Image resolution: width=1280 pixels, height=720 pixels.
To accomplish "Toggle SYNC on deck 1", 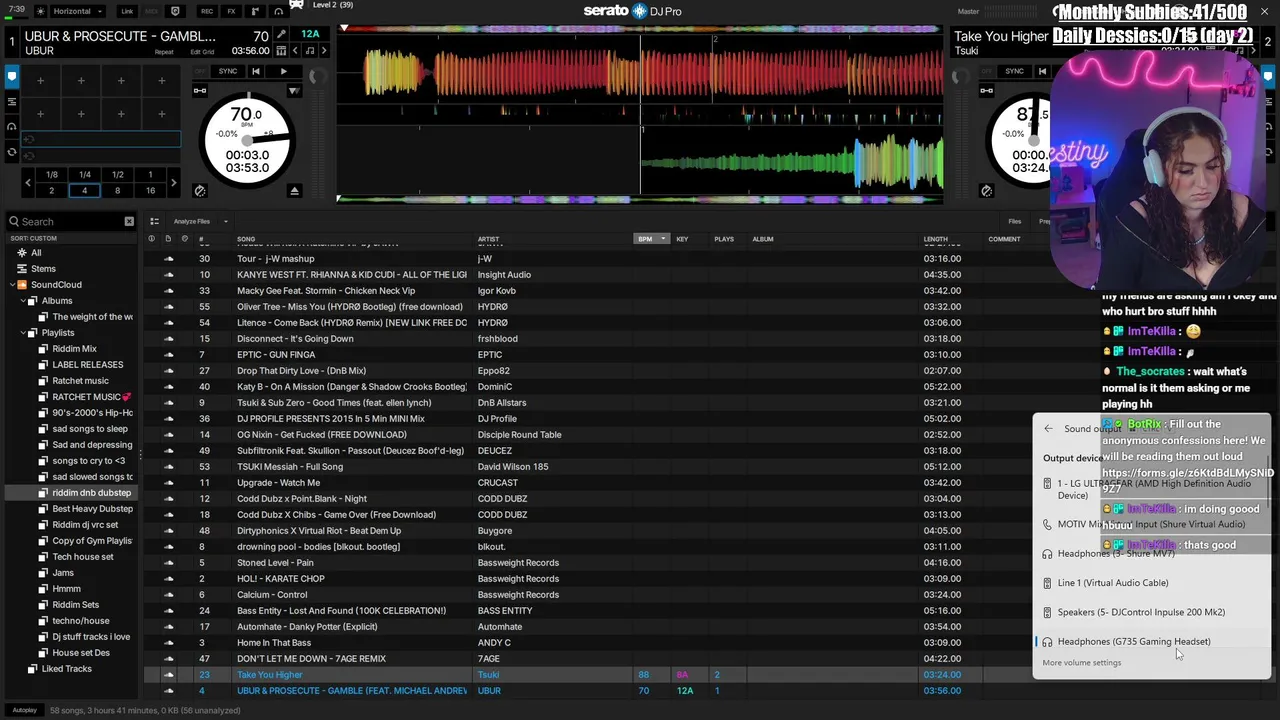I will click(x=228, y=71).
